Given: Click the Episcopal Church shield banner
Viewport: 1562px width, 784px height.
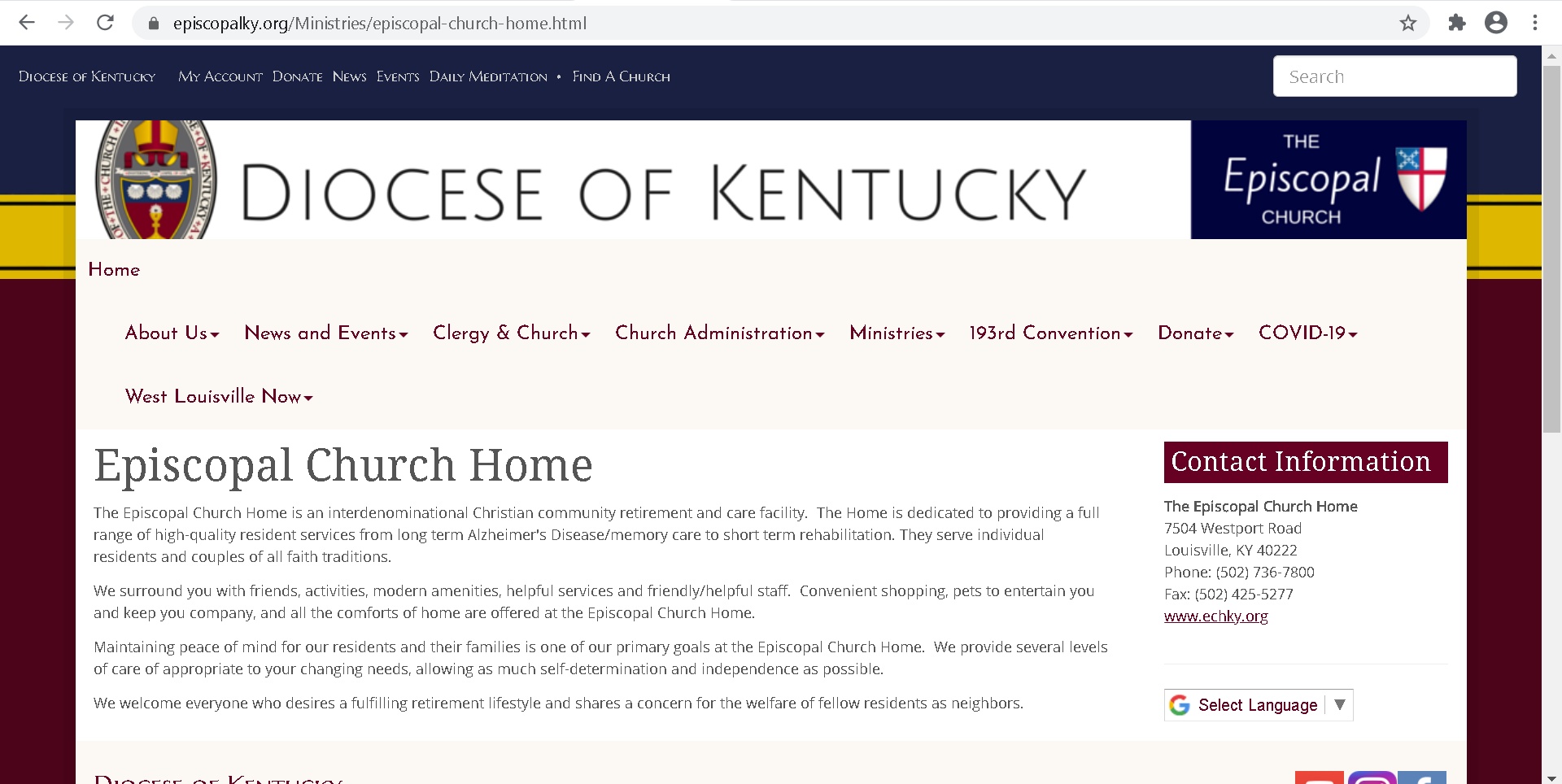Looking at the screenshot, I should [1328, 179].
